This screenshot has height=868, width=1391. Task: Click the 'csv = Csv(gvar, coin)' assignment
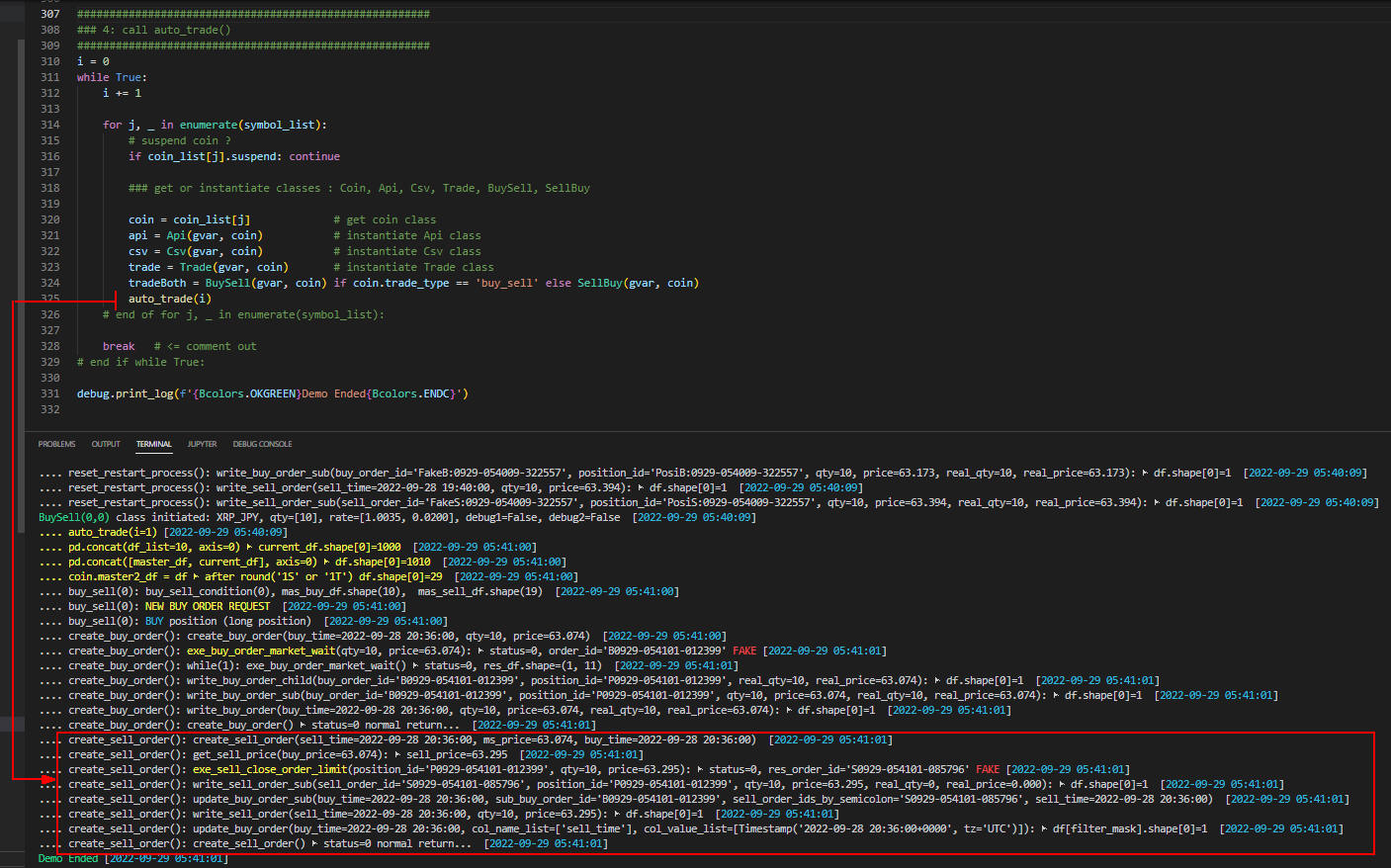pyautogui.click(x=196, y=251)
